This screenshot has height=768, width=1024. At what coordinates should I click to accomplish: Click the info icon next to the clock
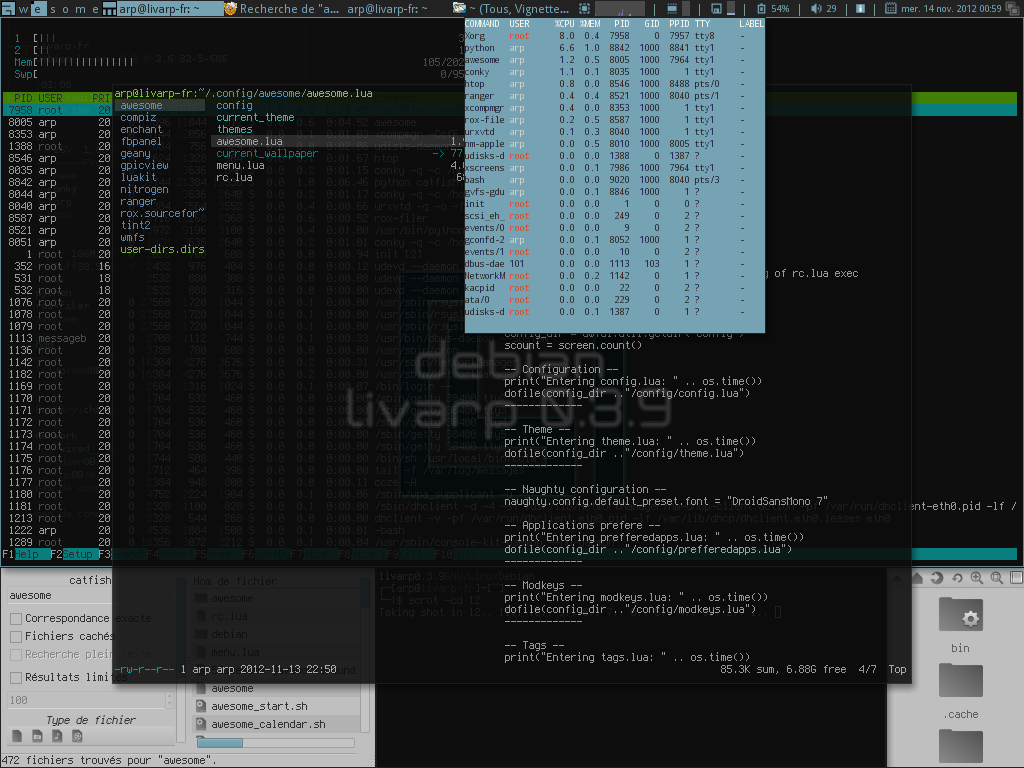[x=860, y=8]
